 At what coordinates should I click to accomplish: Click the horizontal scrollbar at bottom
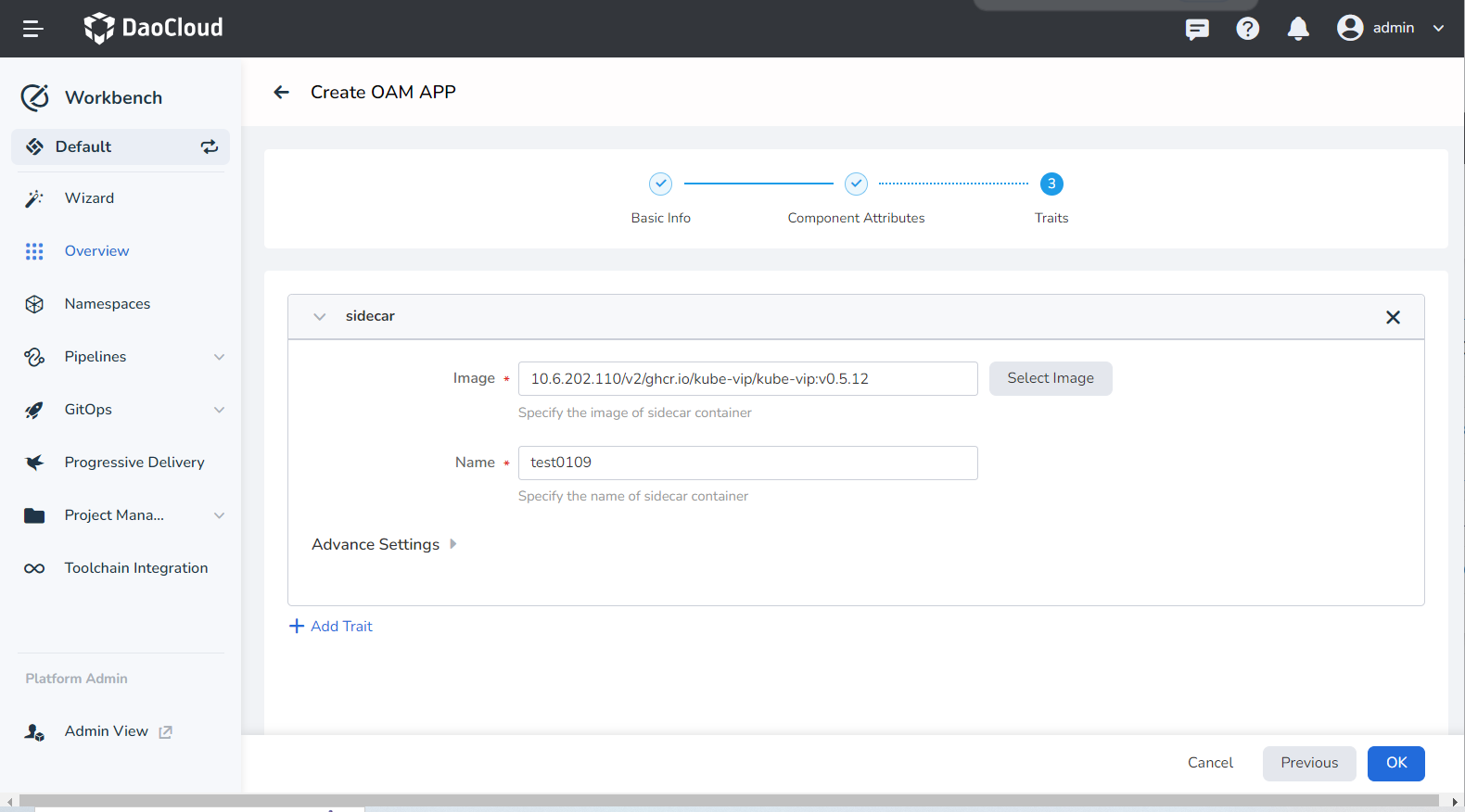click(x=728, y=801)
